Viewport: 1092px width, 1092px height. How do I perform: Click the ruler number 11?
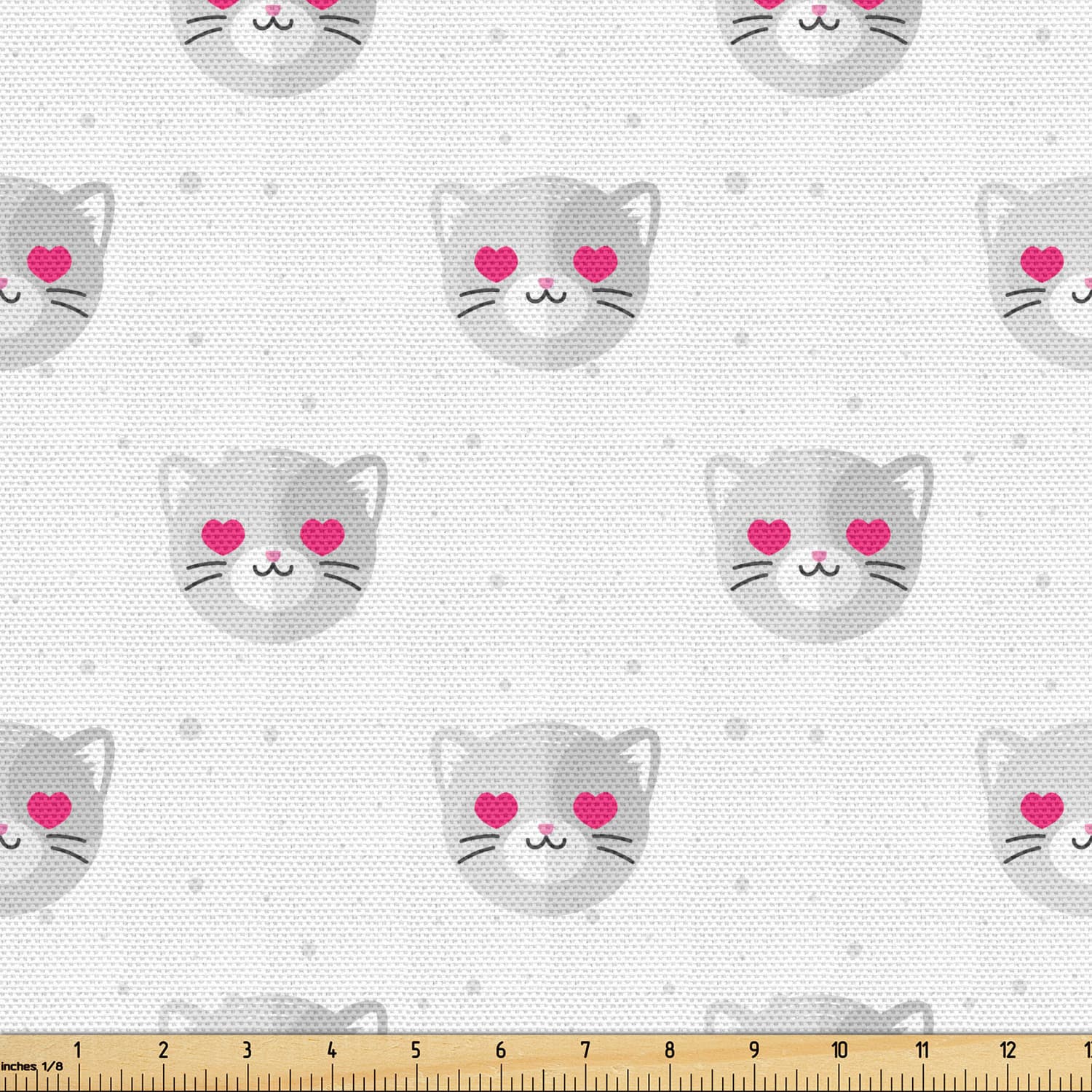point(922,1051)
